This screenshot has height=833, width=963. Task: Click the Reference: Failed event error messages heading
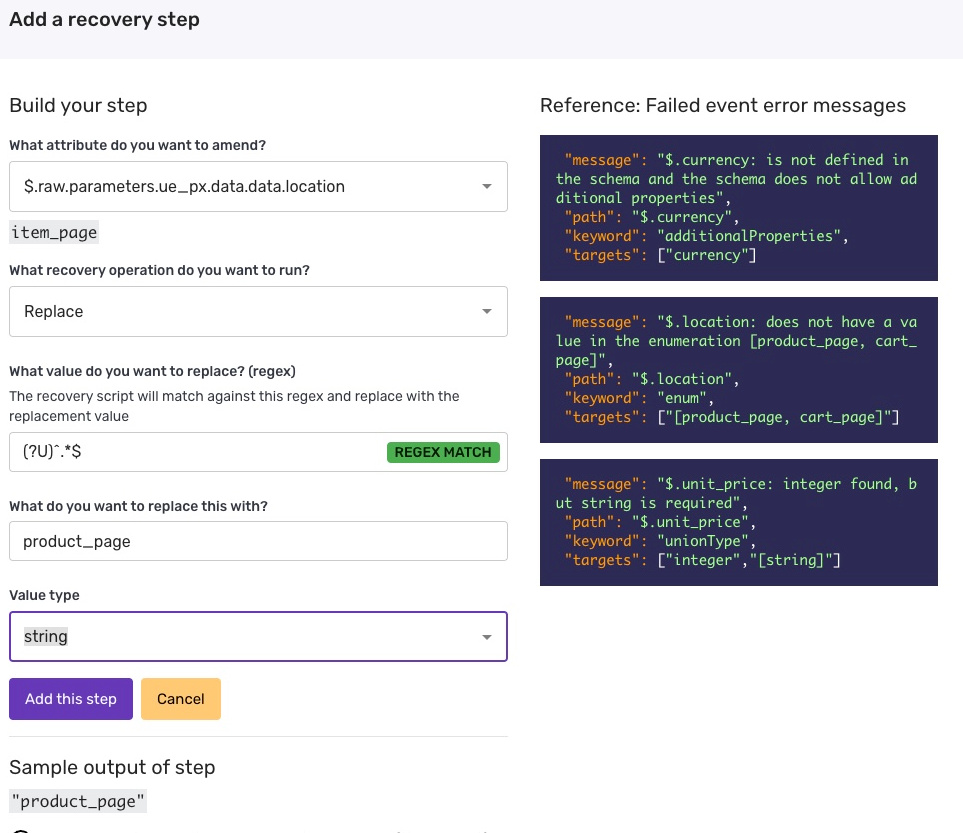(x=723, y=106)
